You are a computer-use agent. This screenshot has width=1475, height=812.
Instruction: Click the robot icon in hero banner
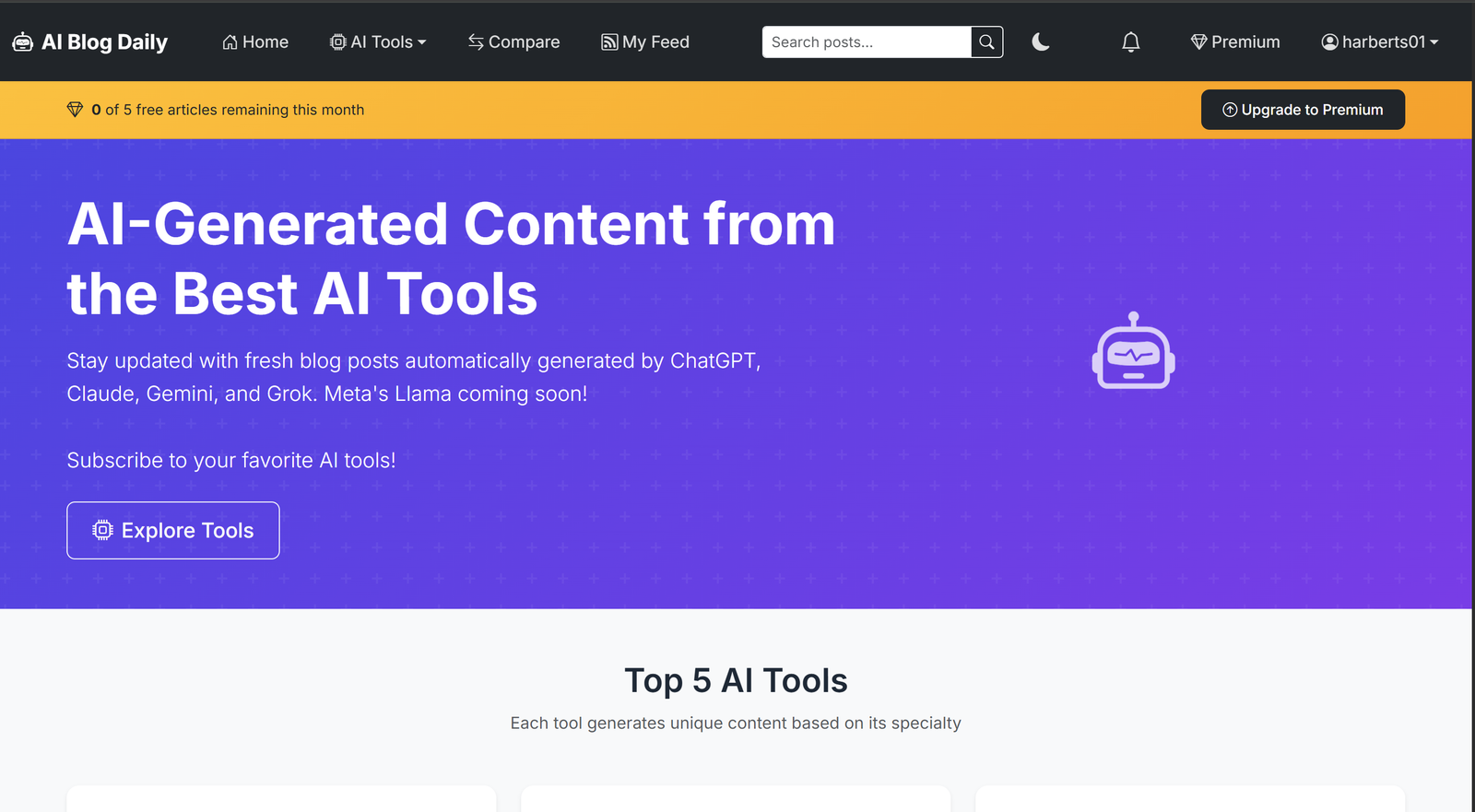click(1134, 351)
